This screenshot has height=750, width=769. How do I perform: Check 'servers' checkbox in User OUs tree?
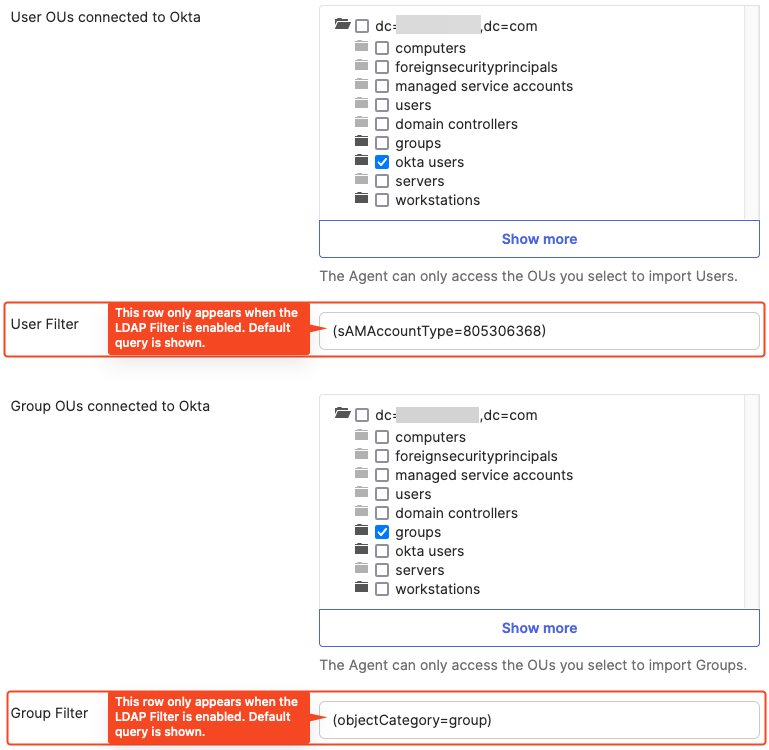(382, 181)
